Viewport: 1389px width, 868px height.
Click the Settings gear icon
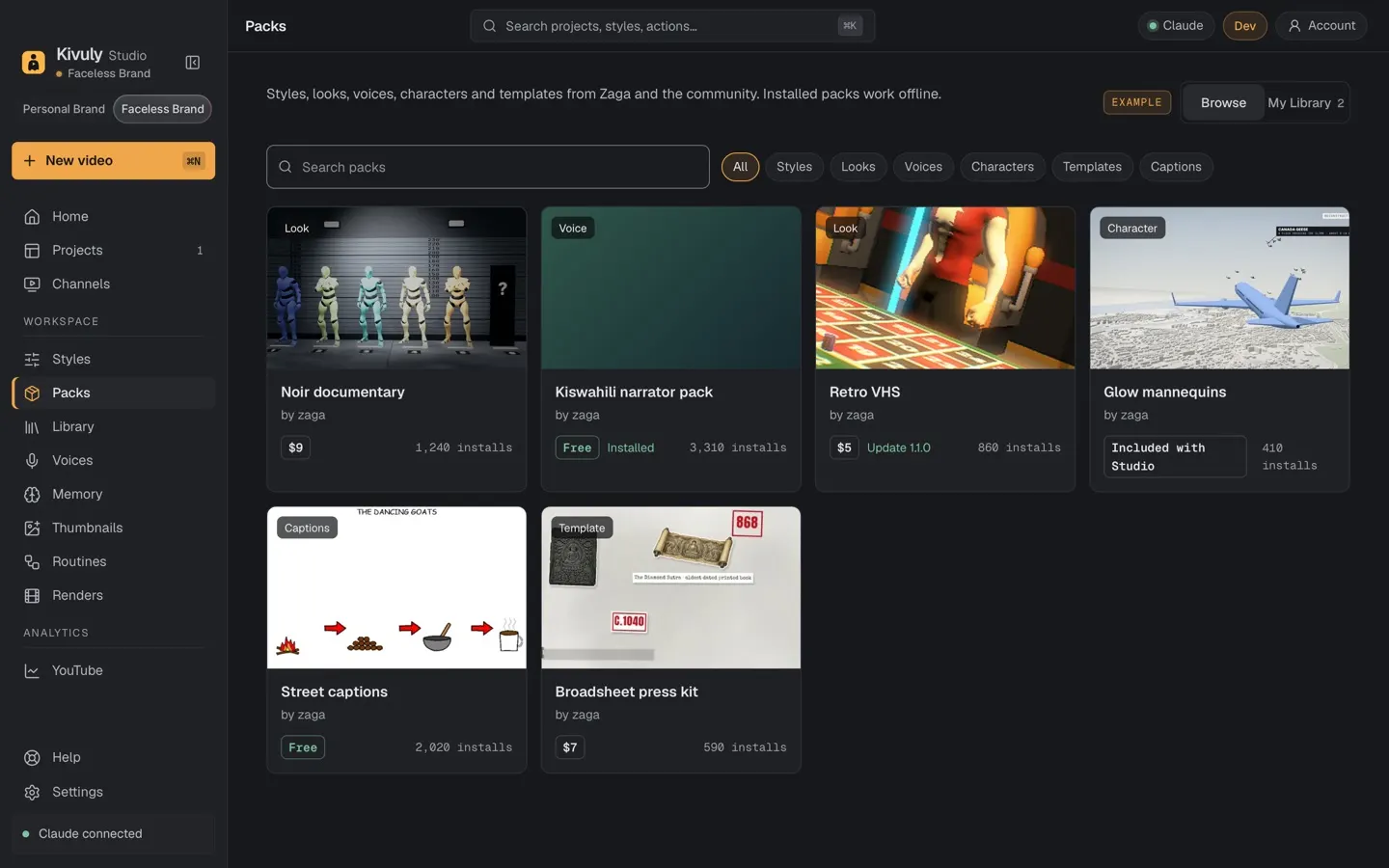[x=32, y=793]
